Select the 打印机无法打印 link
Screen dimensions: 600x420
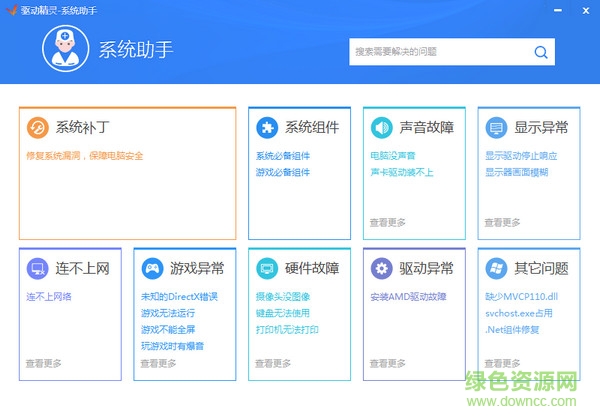(287, 329)
